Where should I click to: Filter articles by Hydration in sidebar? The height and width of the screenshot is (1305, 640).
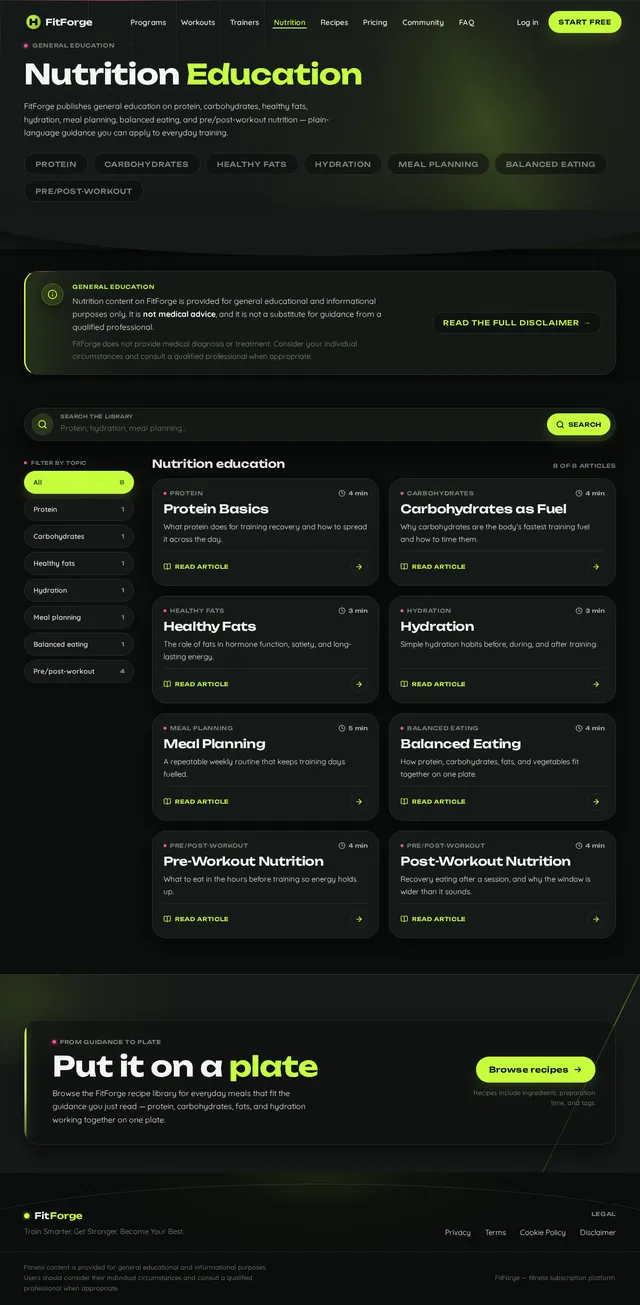(79, 590)
